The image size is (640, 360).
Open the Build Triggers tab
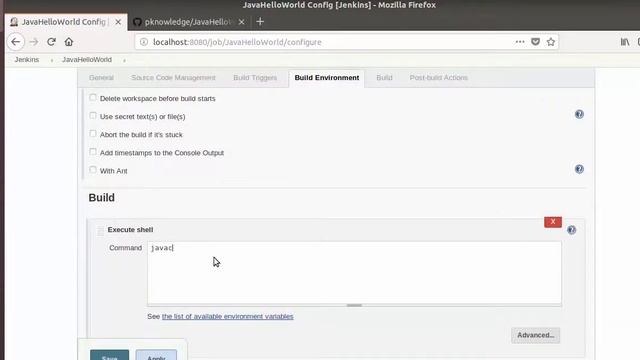(255, 78)
